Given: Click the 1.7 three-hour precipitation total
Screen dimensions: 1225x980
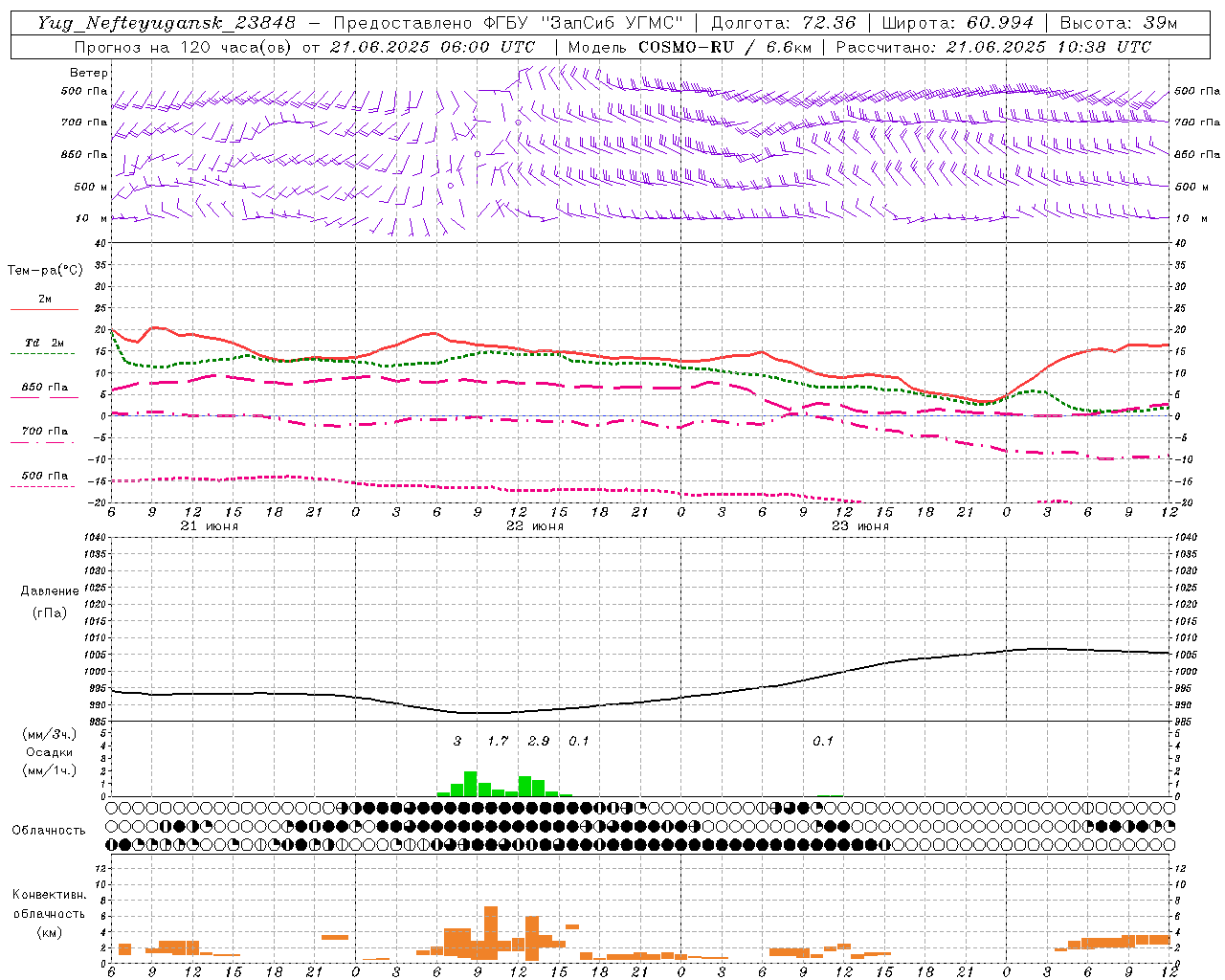Looking at the screenshot, I should tap(498, 741).
